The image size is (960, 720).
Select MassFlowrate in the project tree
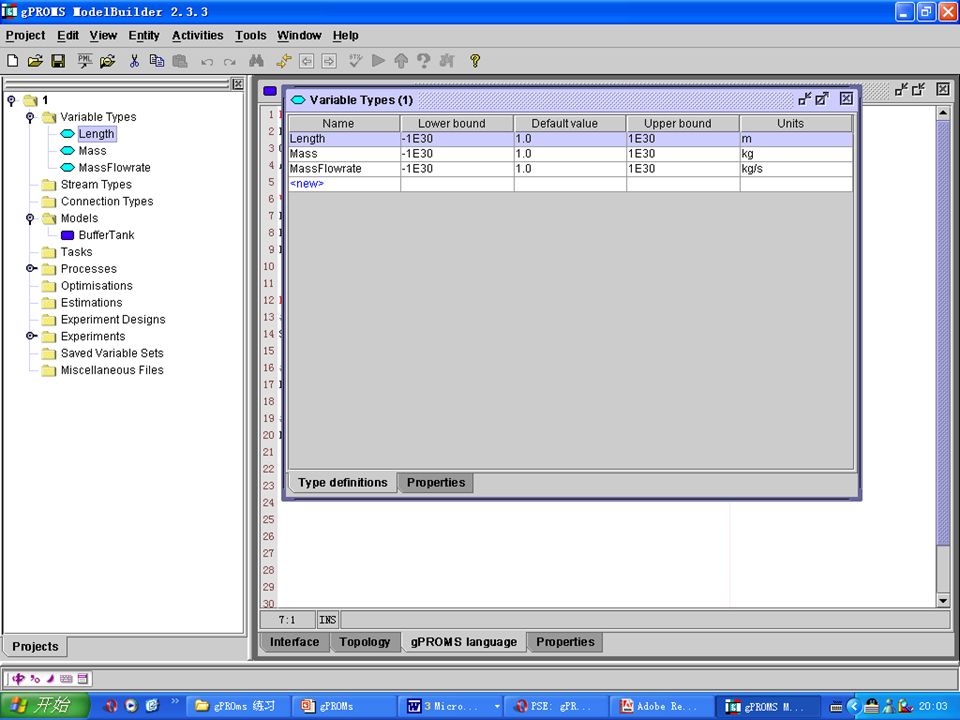(x=114, y=167)
